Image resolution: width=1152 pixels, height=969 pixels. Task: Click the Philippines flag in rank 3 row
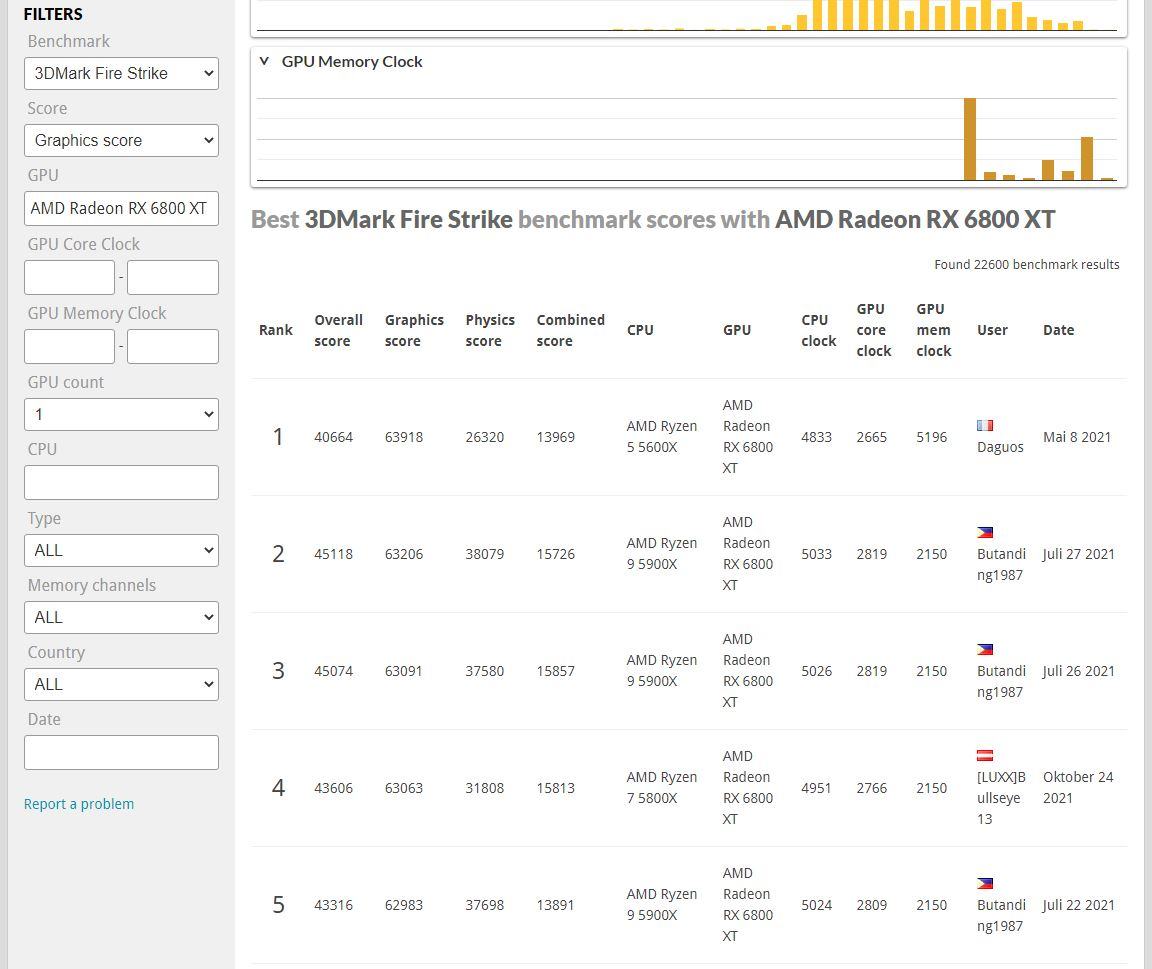985,649
